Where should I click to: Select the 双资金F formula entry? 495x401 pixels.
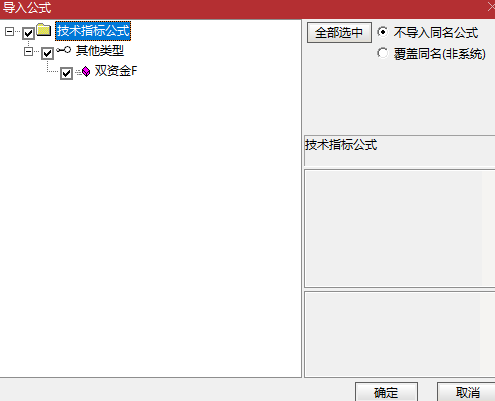116,71
